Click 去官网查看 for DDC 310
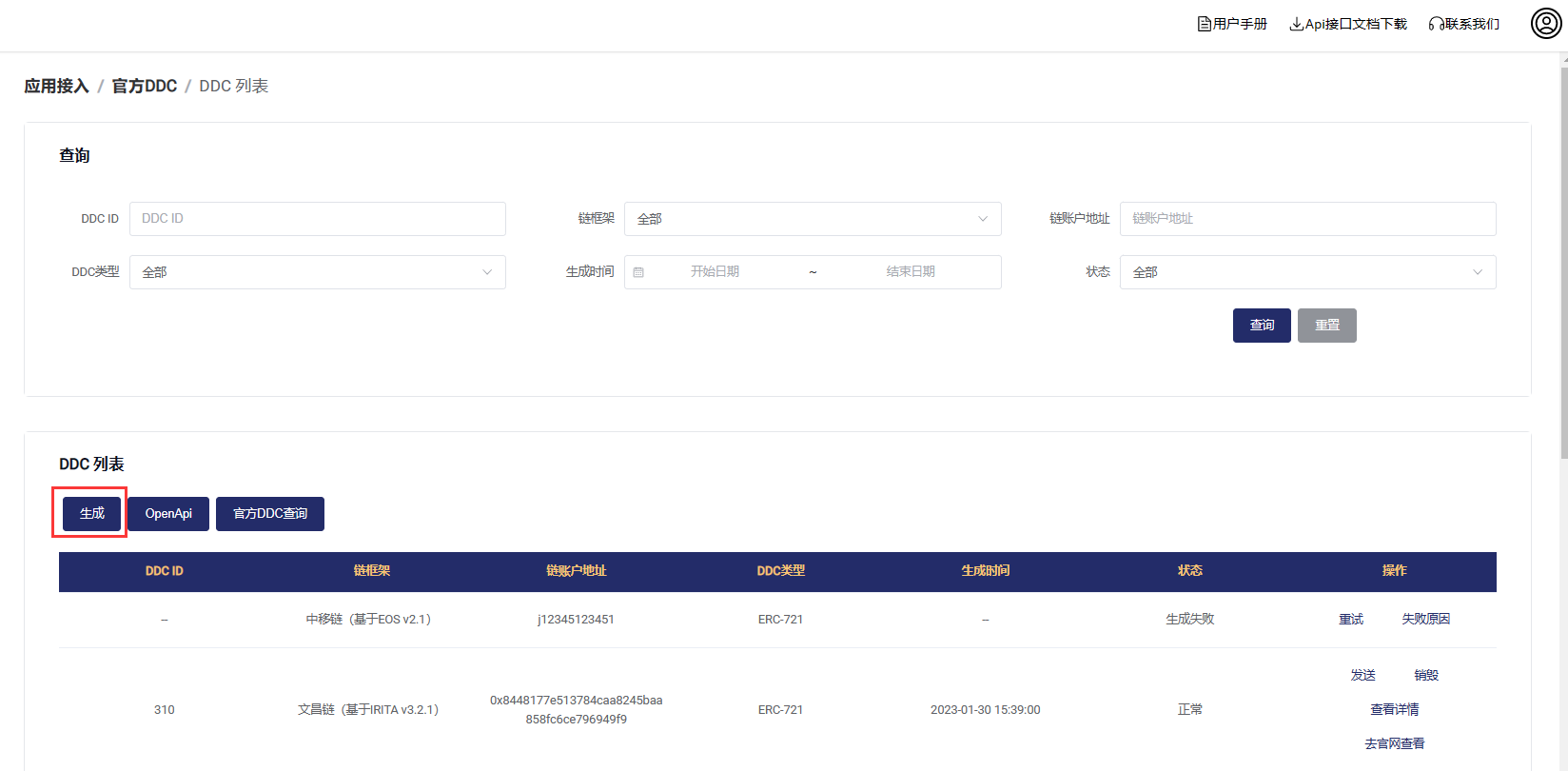This screenshot has height=771, width=1568. (x=1395, y=744)
